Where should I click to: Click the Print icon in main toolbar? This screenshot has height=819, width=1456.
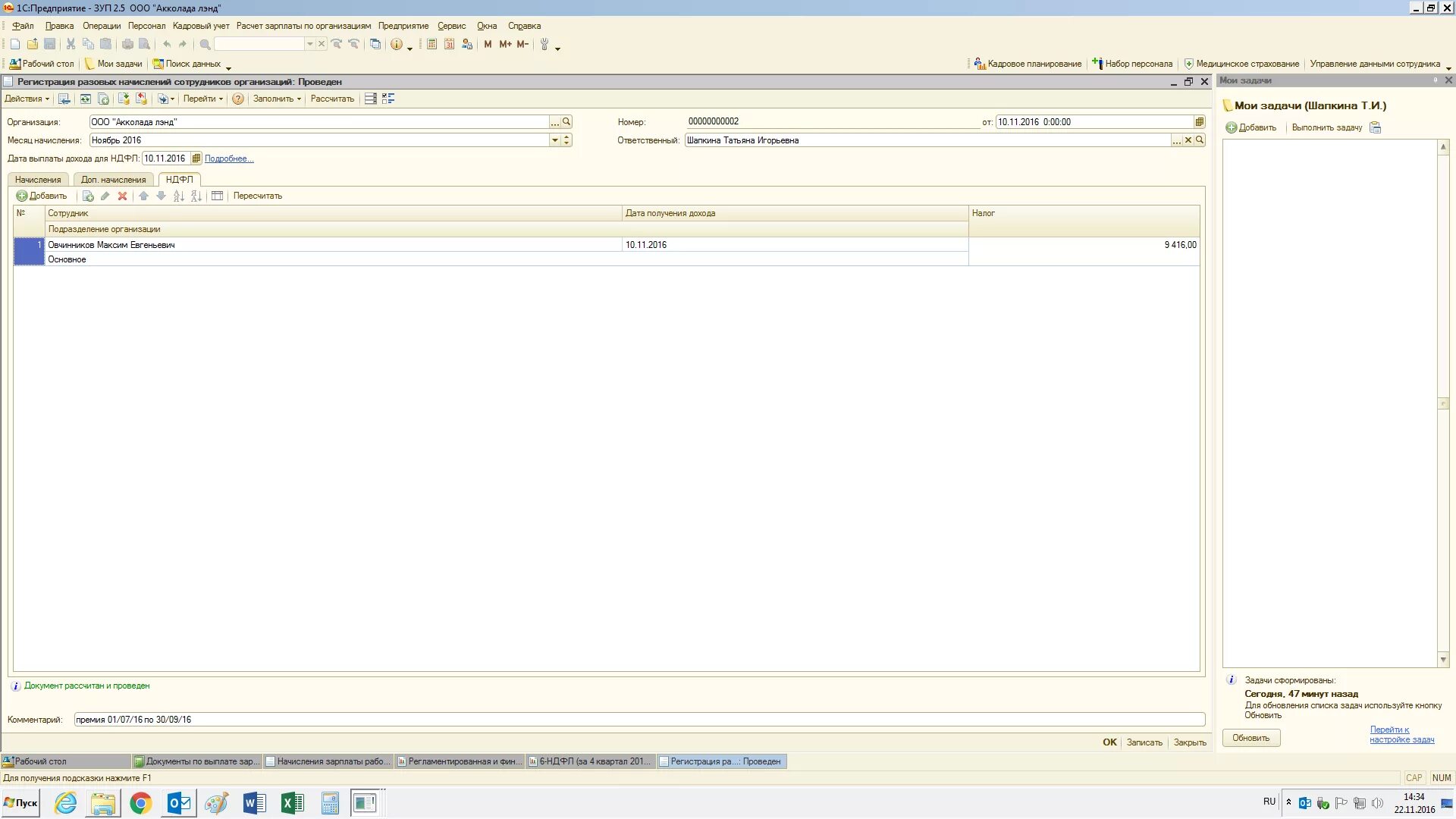pyautogui.click(x=127, y=44)
